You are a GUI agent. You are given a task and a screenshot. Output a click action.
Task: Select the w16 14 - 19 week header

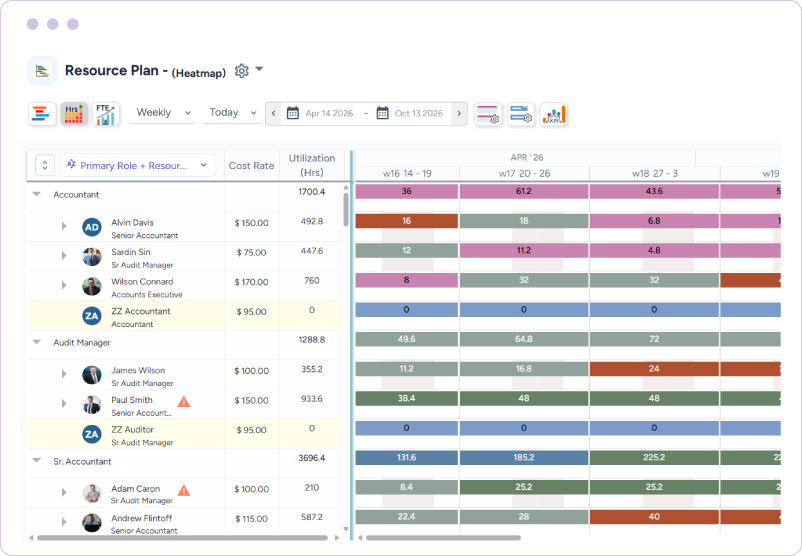(407, 173)
